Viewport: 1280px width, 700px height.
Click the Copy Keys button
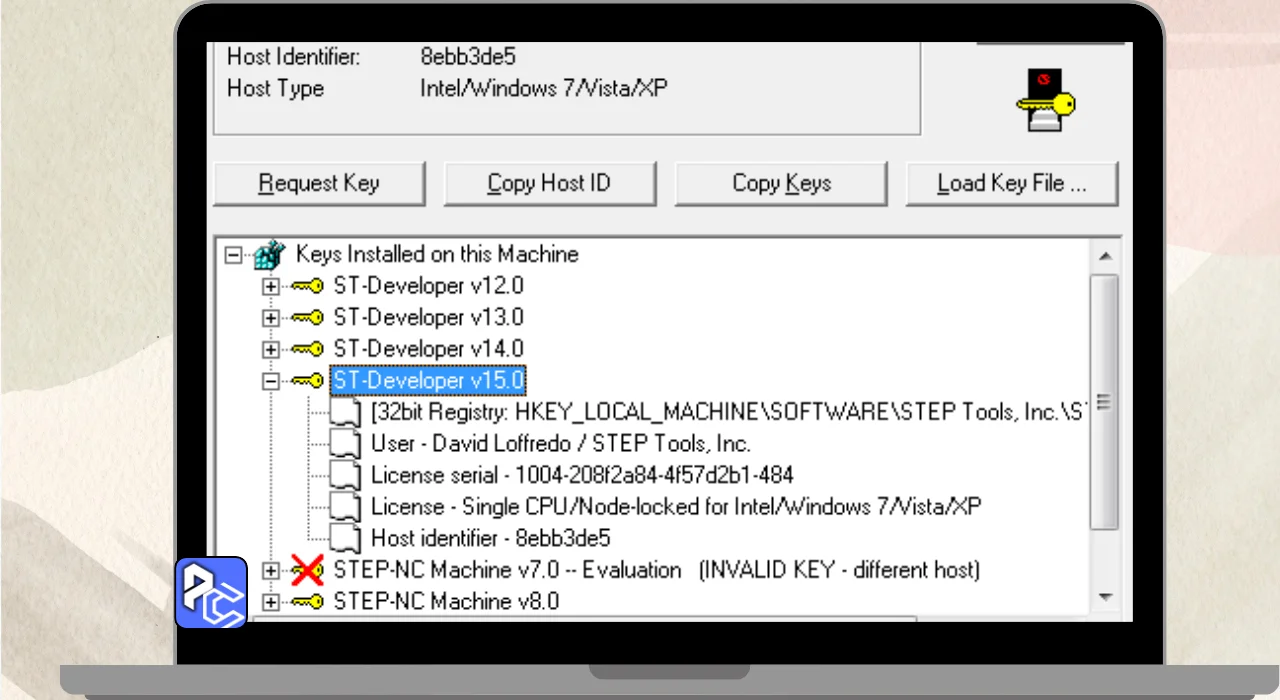[x=781, y=183]
